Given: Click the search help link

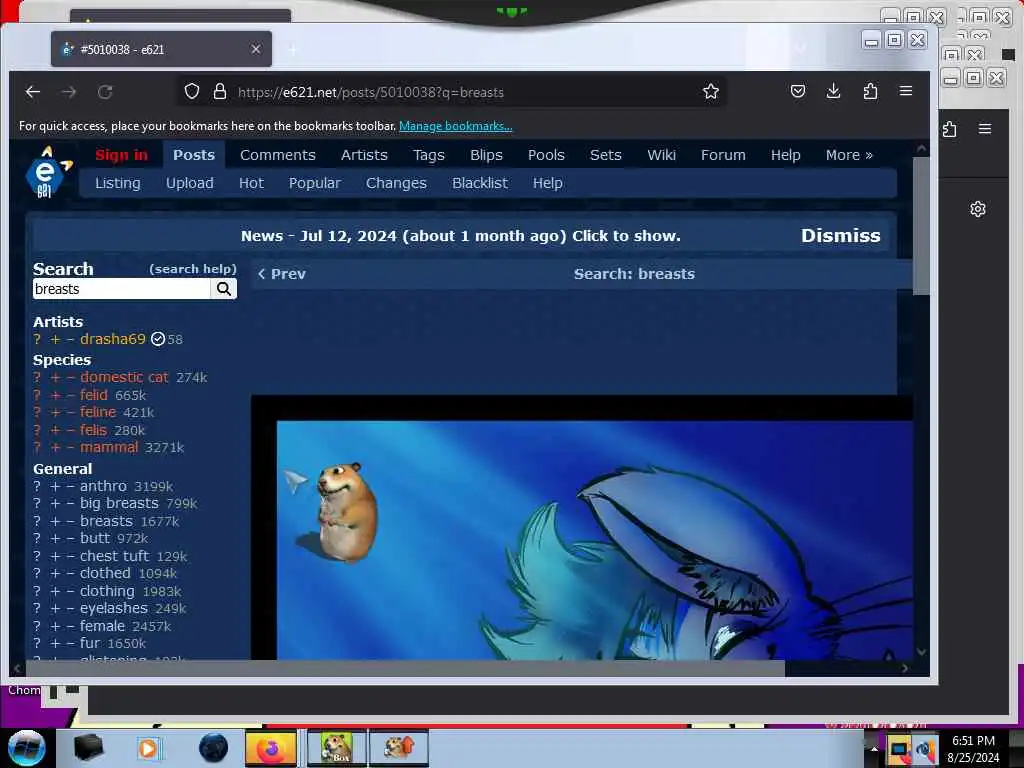Looking at the screenshot, I should click(193, 268).
